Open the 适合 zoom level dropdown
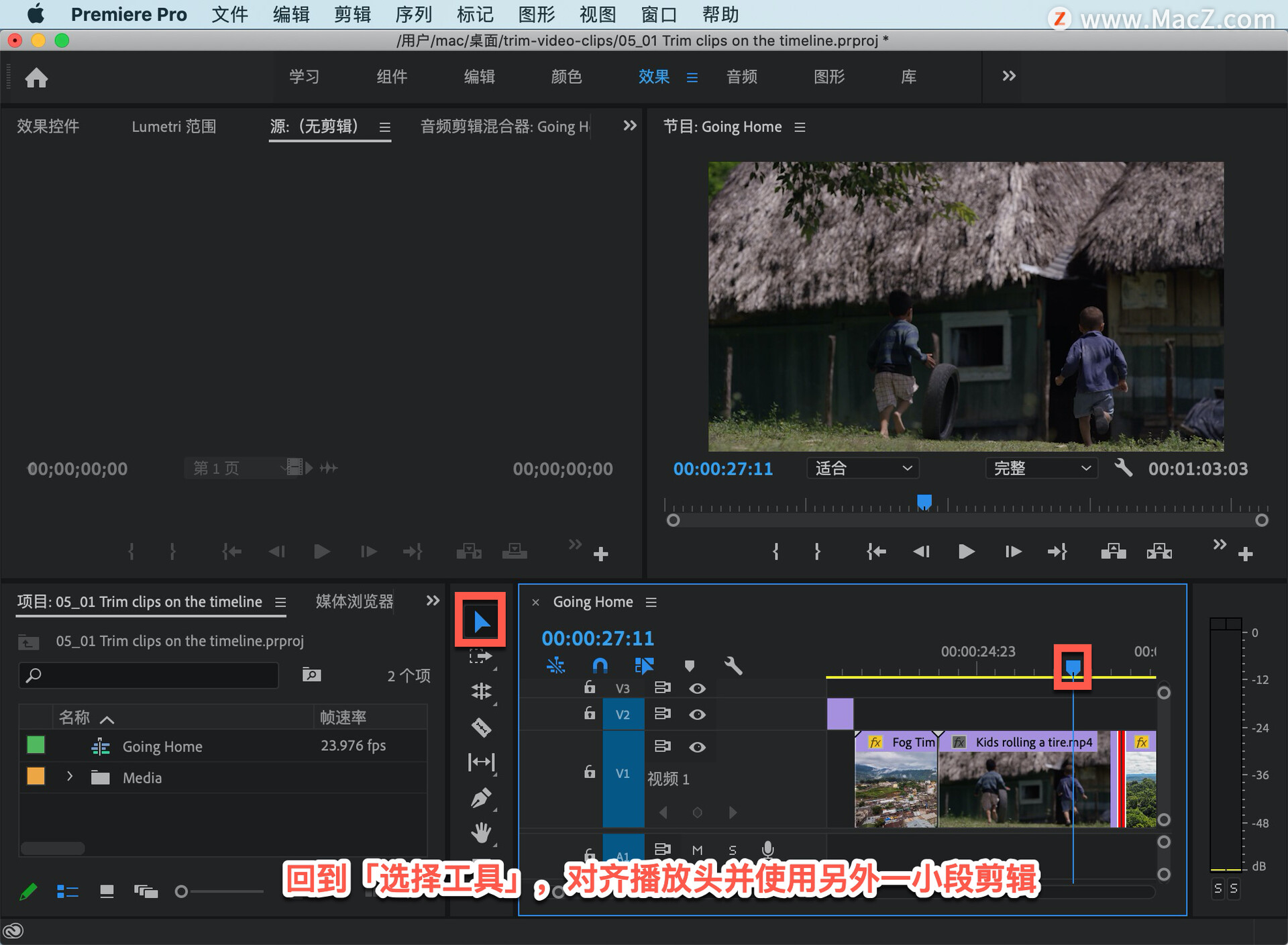 [x=863, y=468]
